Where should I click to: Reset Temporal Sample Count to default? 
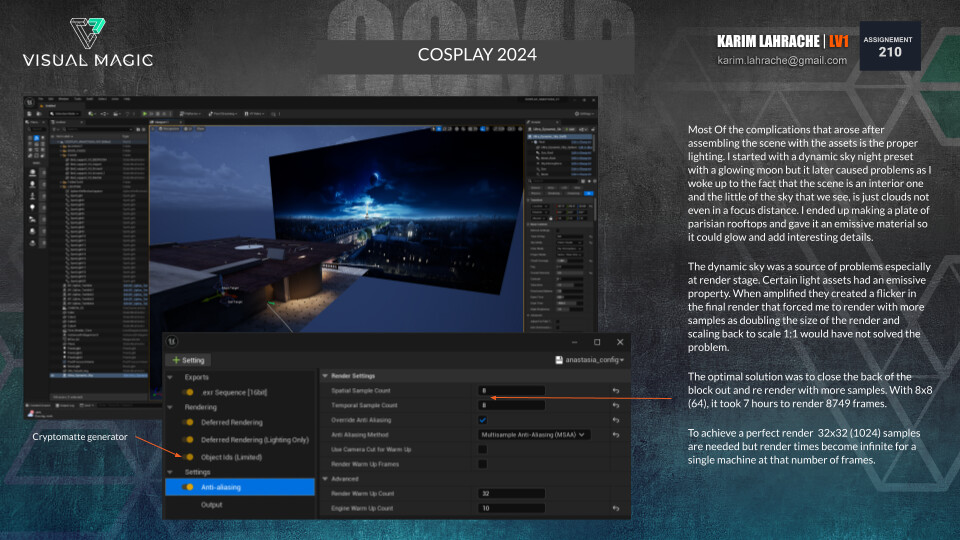(x=616, y=405)
